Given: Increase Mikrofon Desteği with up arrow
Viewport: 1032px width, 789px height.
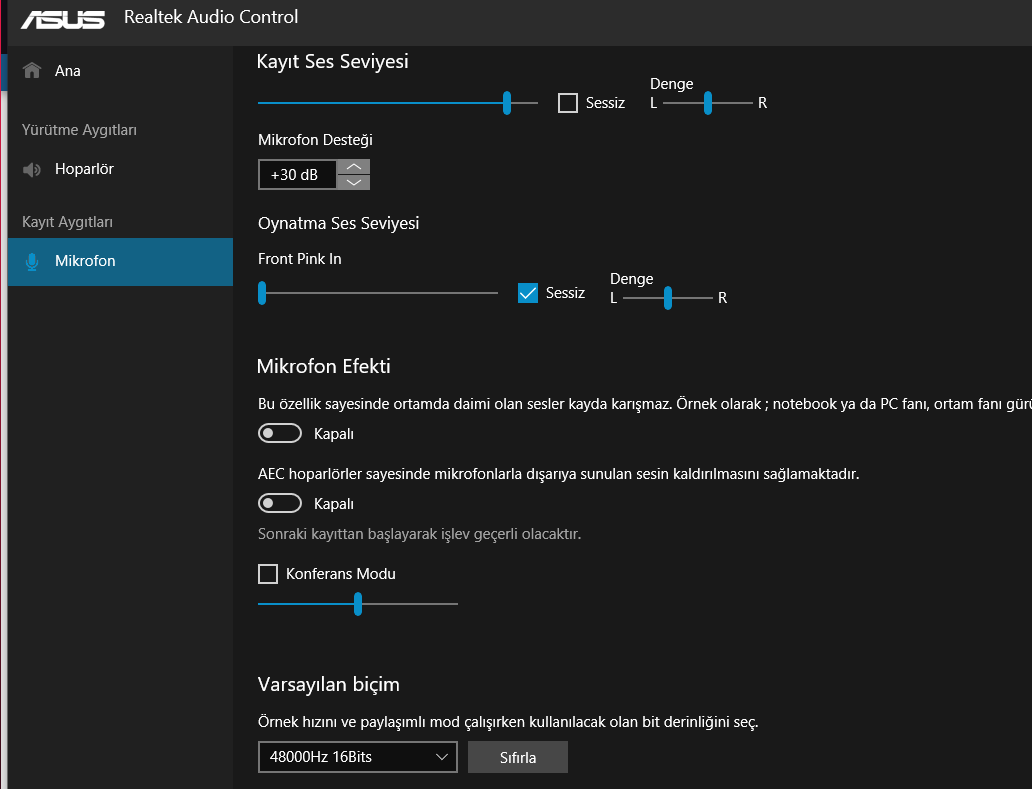Looking at the screenshot, I should click(353, 167).
